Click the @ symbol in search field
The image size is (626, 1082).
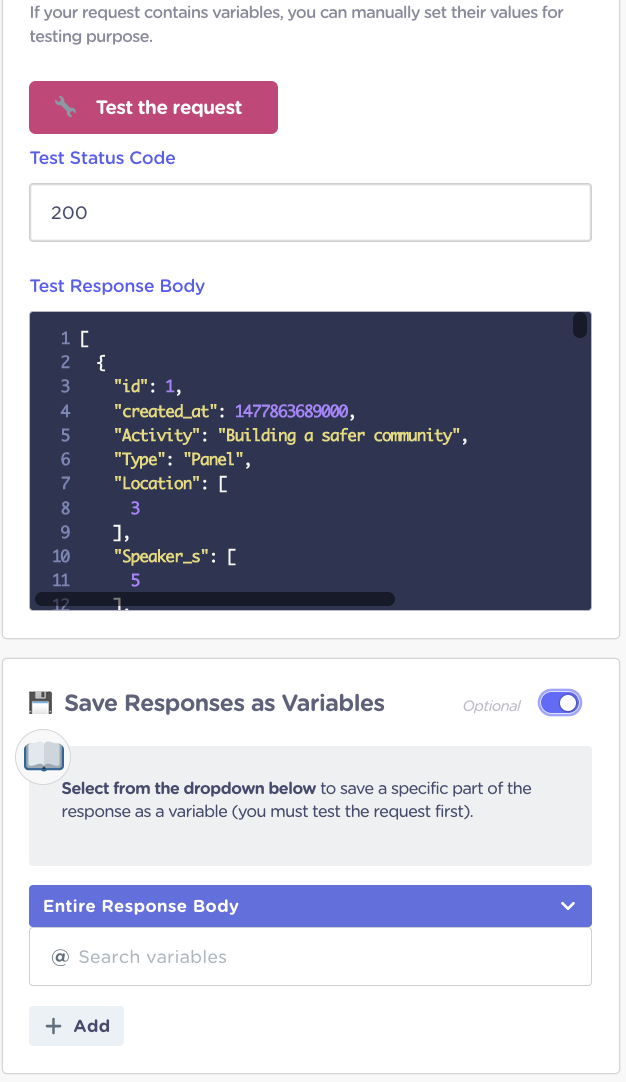(x=61, y=956)
